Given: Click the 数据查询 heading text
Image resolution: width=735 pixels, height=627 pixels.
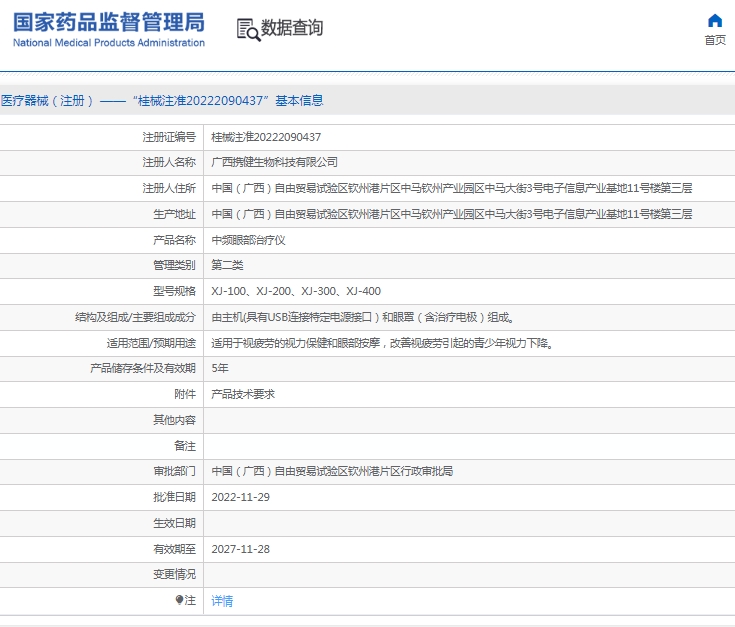Looking at the screenshot, I should (292, 28).
